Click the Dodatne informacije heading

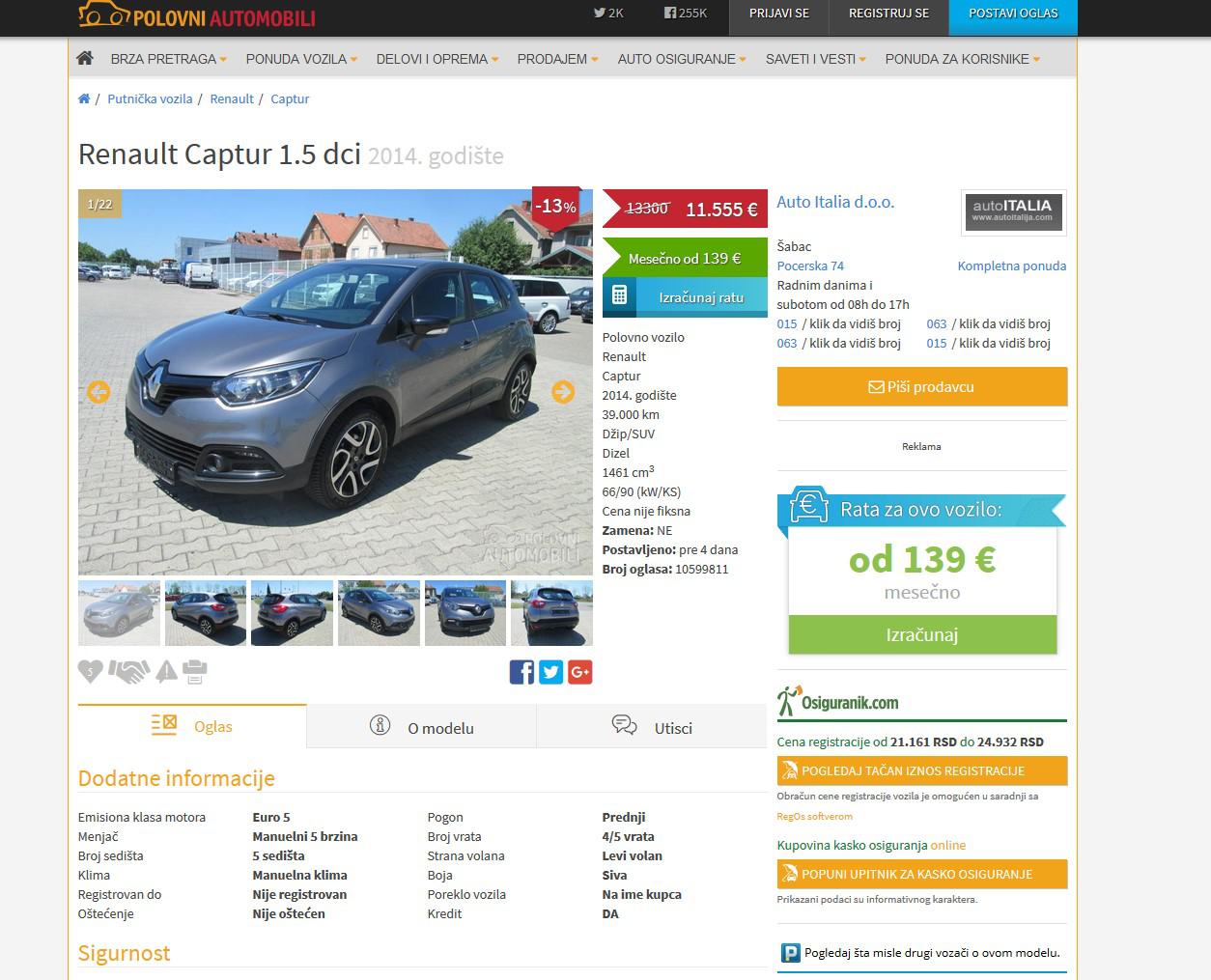tap(177, 778)
